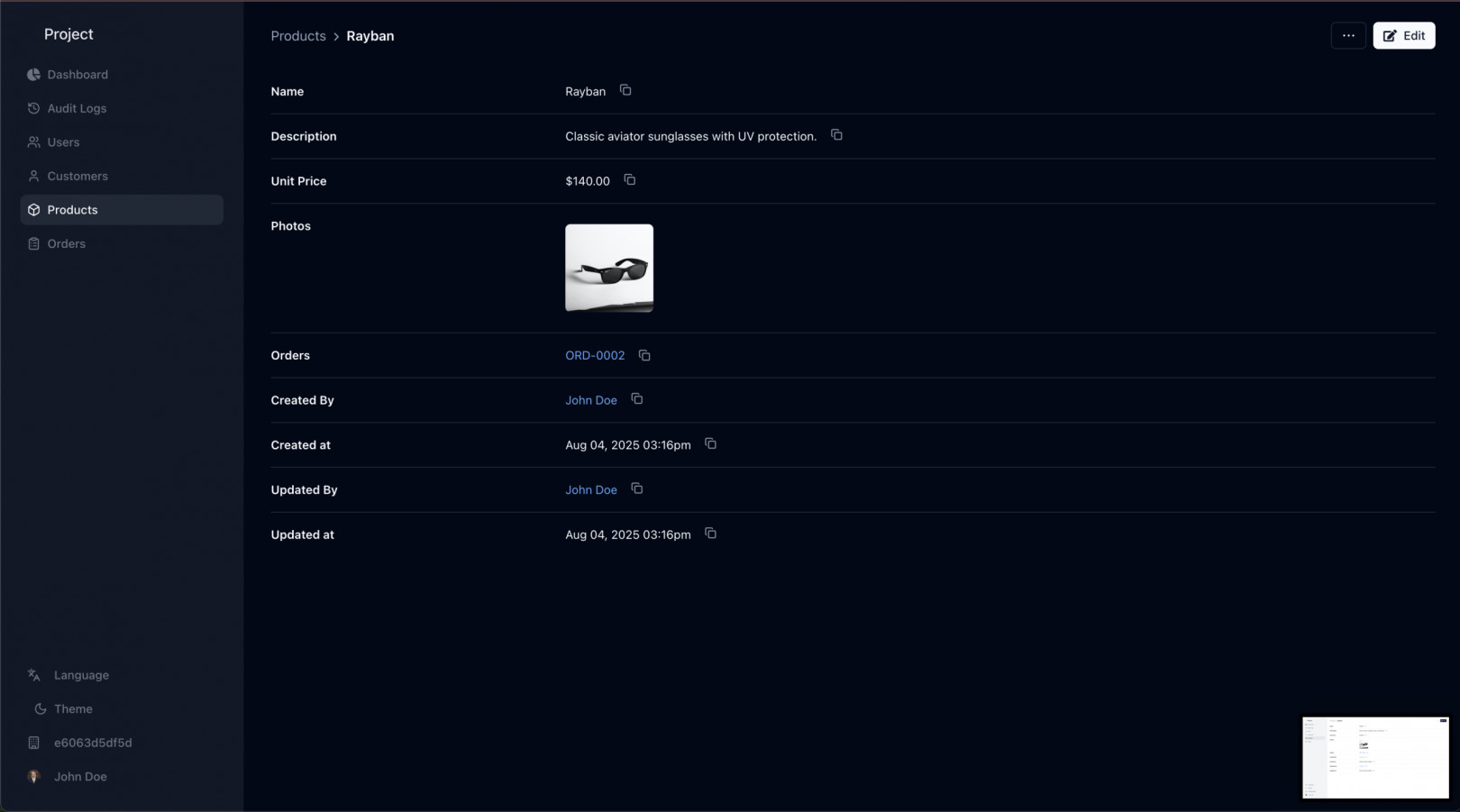Click the '$140.00' price value
This screenshot has width=1460, height=812.
(x=588, y=181)
